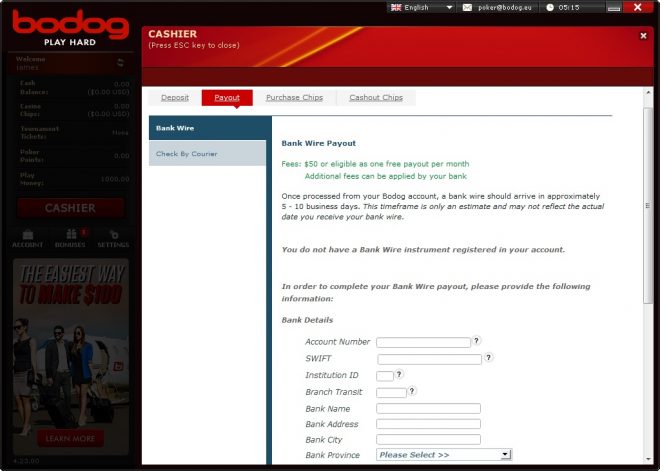Open the Settings icon in sidebar
The image size is (660, 471).
[113, 238]
